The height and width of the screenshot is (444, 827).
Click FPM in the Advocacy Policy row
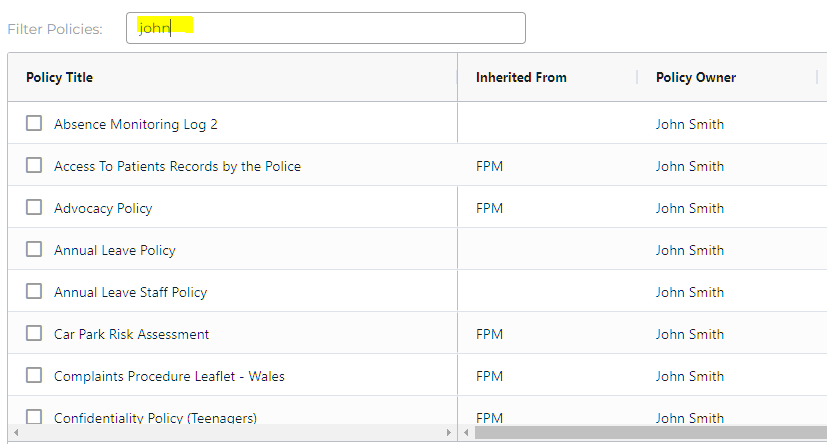(x=489, y=208)
